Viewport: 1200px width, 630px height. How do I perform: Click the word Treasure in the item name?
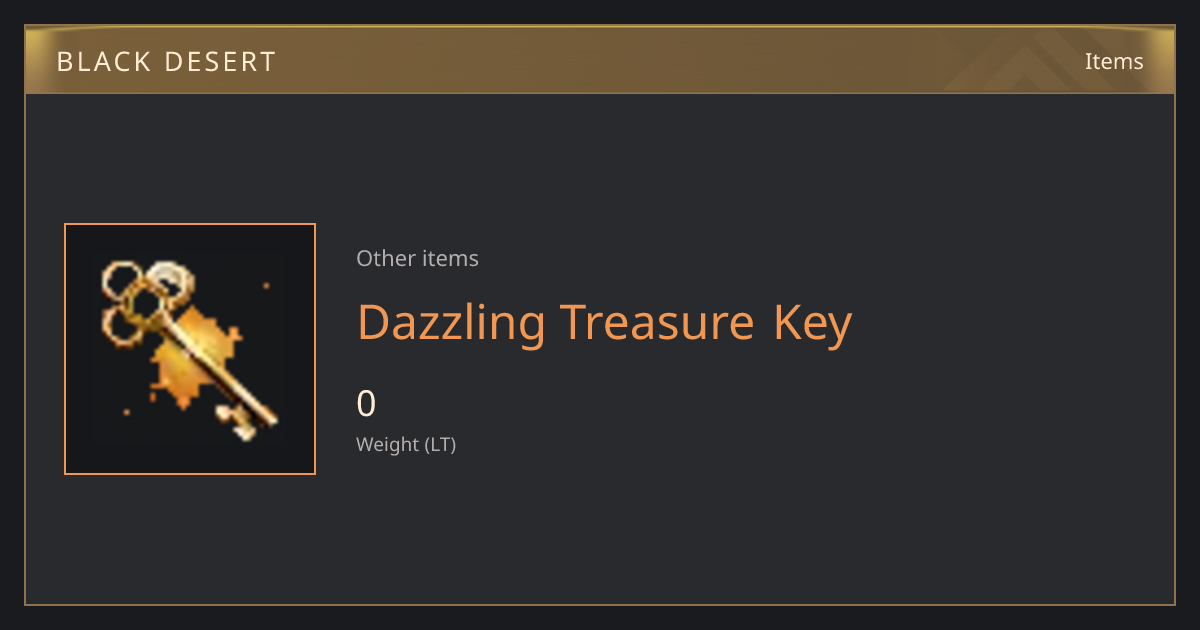[656, 322]
